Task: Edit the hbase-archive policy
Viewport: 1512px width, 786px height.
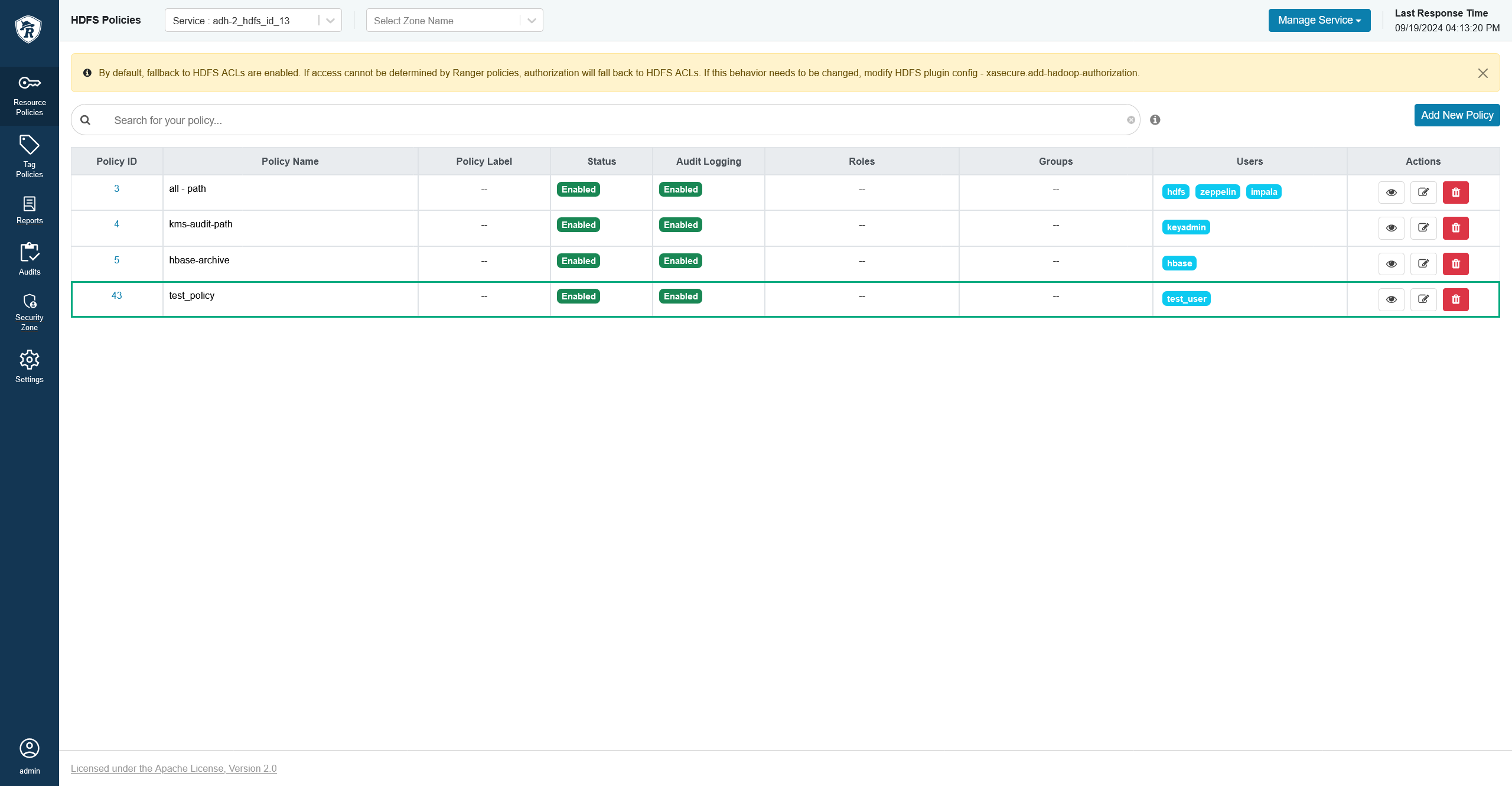Action: click(1423, 264)
